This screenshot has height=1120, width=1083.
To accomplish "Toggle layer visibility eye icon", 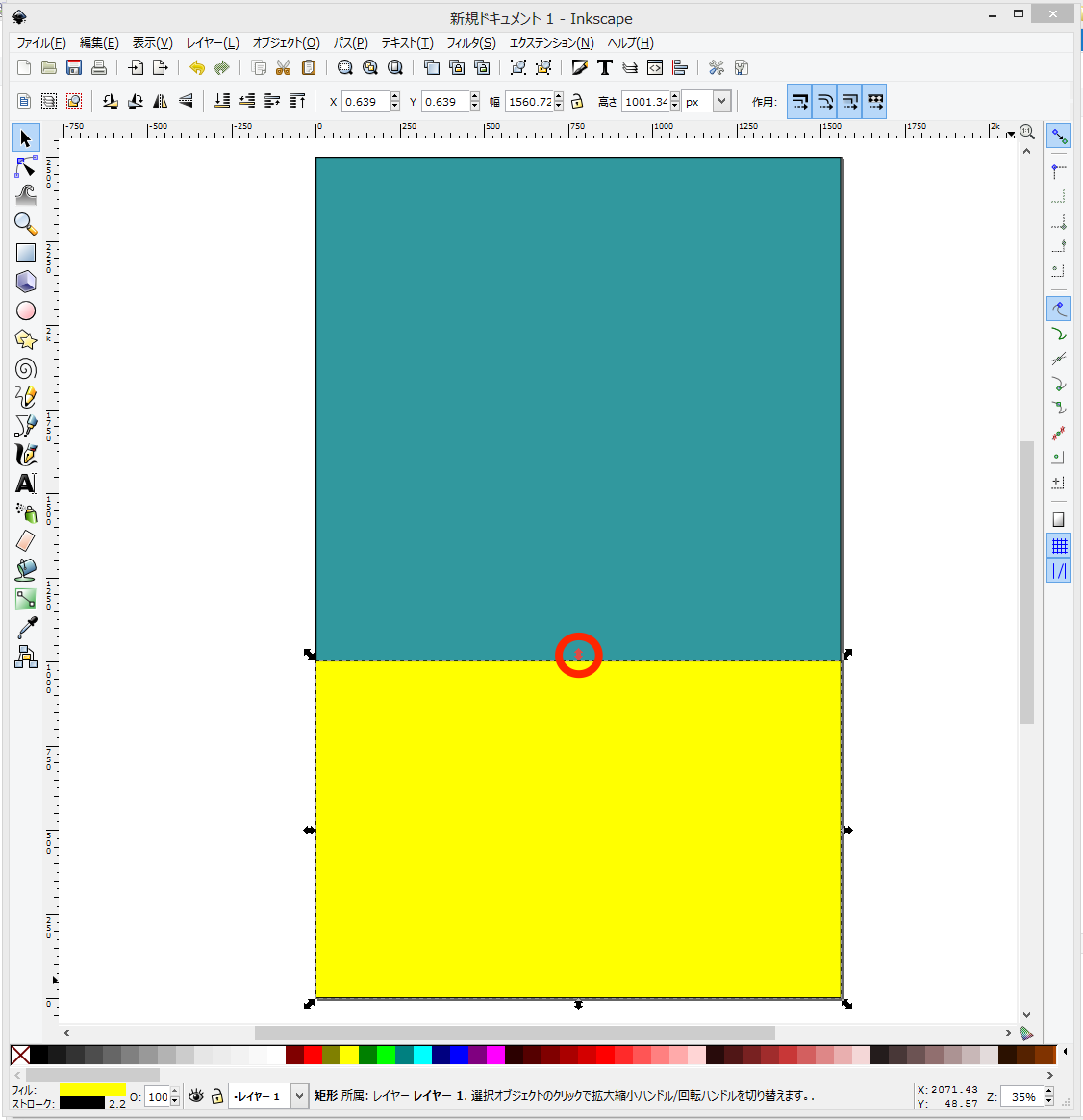I will (196, 1096).
